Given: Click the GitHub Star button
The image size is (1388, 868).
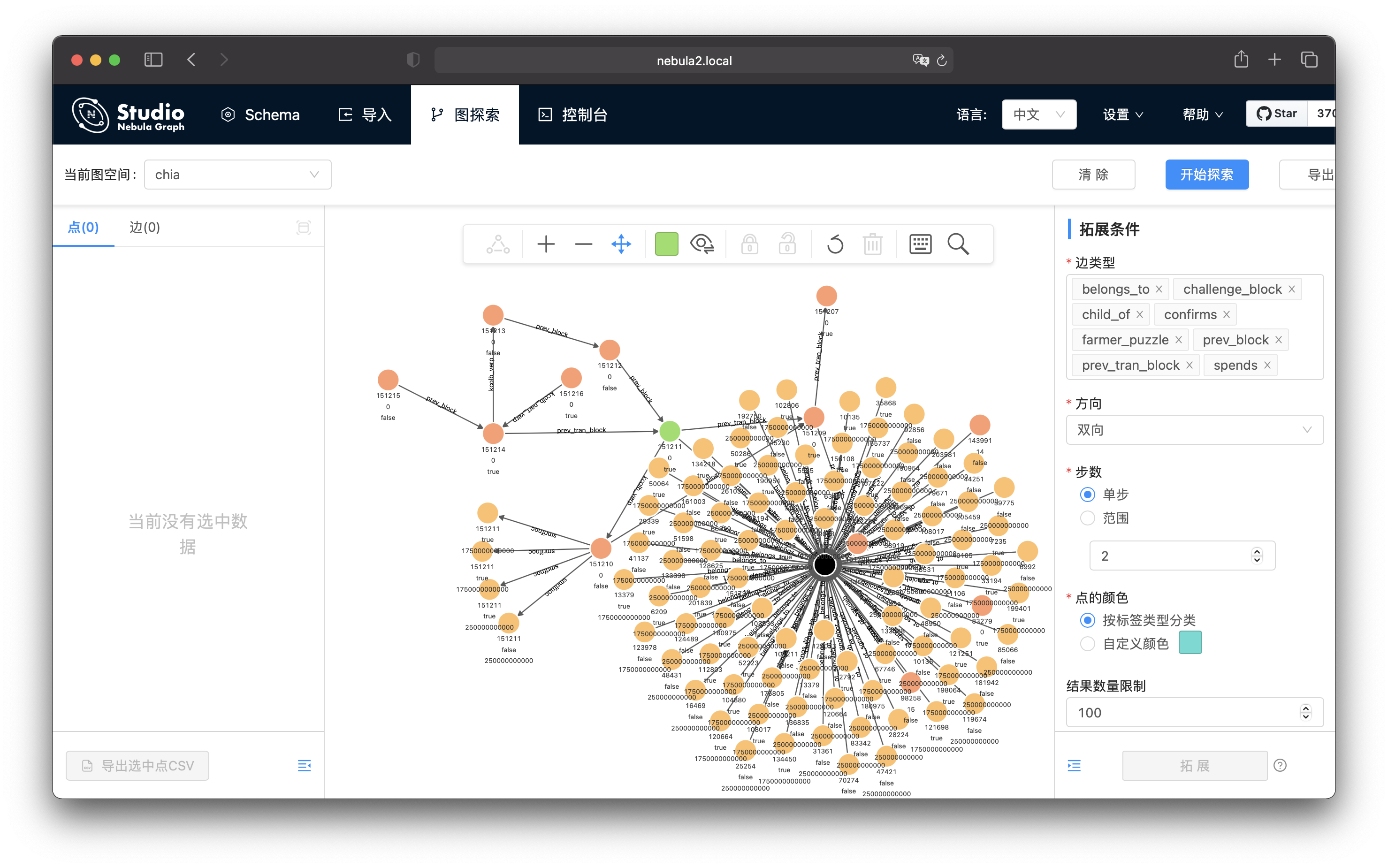Looking at the screenshot, I should coord(1276,114).
